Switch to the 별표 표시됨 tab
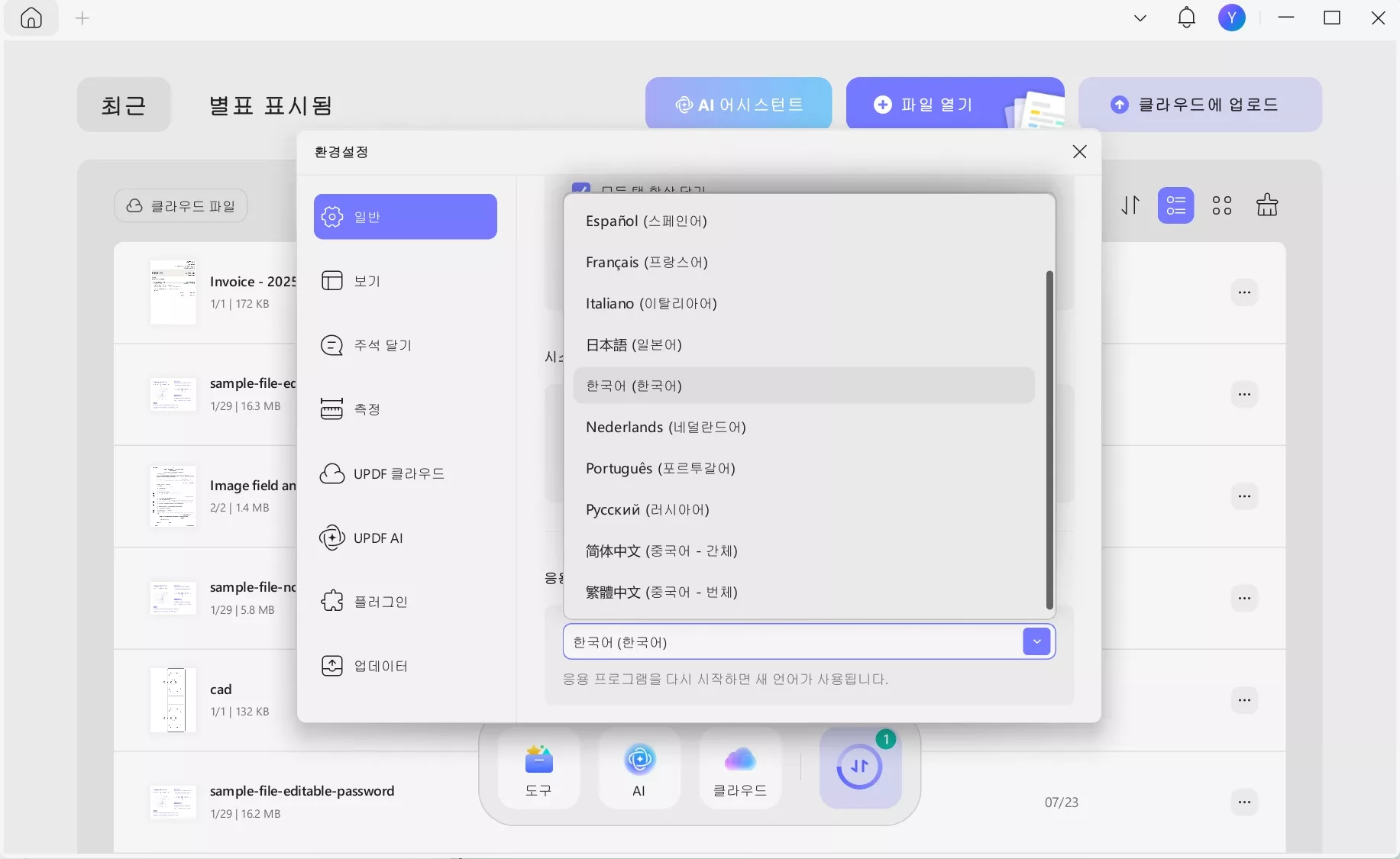 271,105
